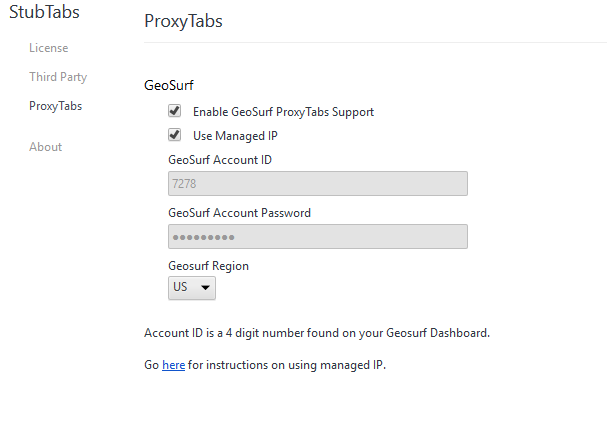Follow the 'here' managed IP instructions link
The height and width of the screenshot is (437, 607).
click(x=173, y=365)
